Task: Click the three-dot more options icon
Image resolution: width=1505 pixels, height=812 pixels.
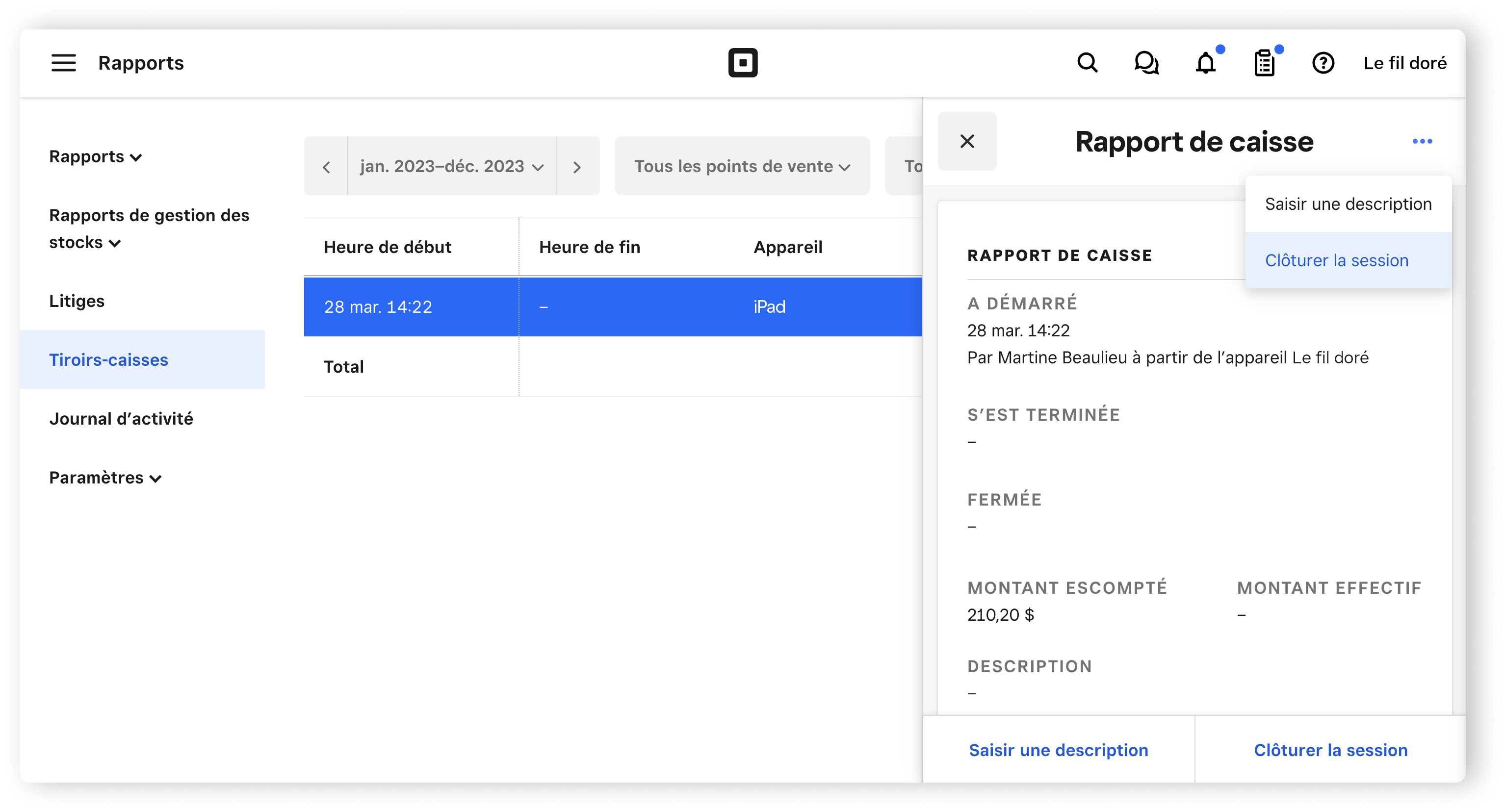Action: (x=1422, y=141)
